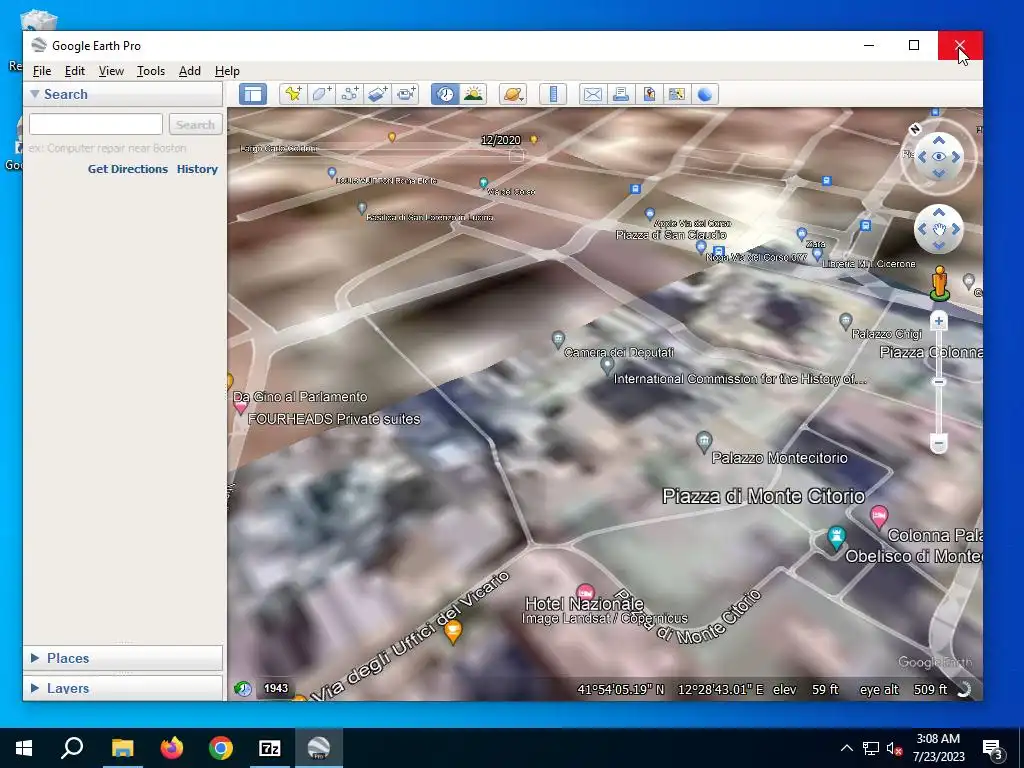Select the Camera dei Deputati map pin
The image size is (1024, 768).
558,339
